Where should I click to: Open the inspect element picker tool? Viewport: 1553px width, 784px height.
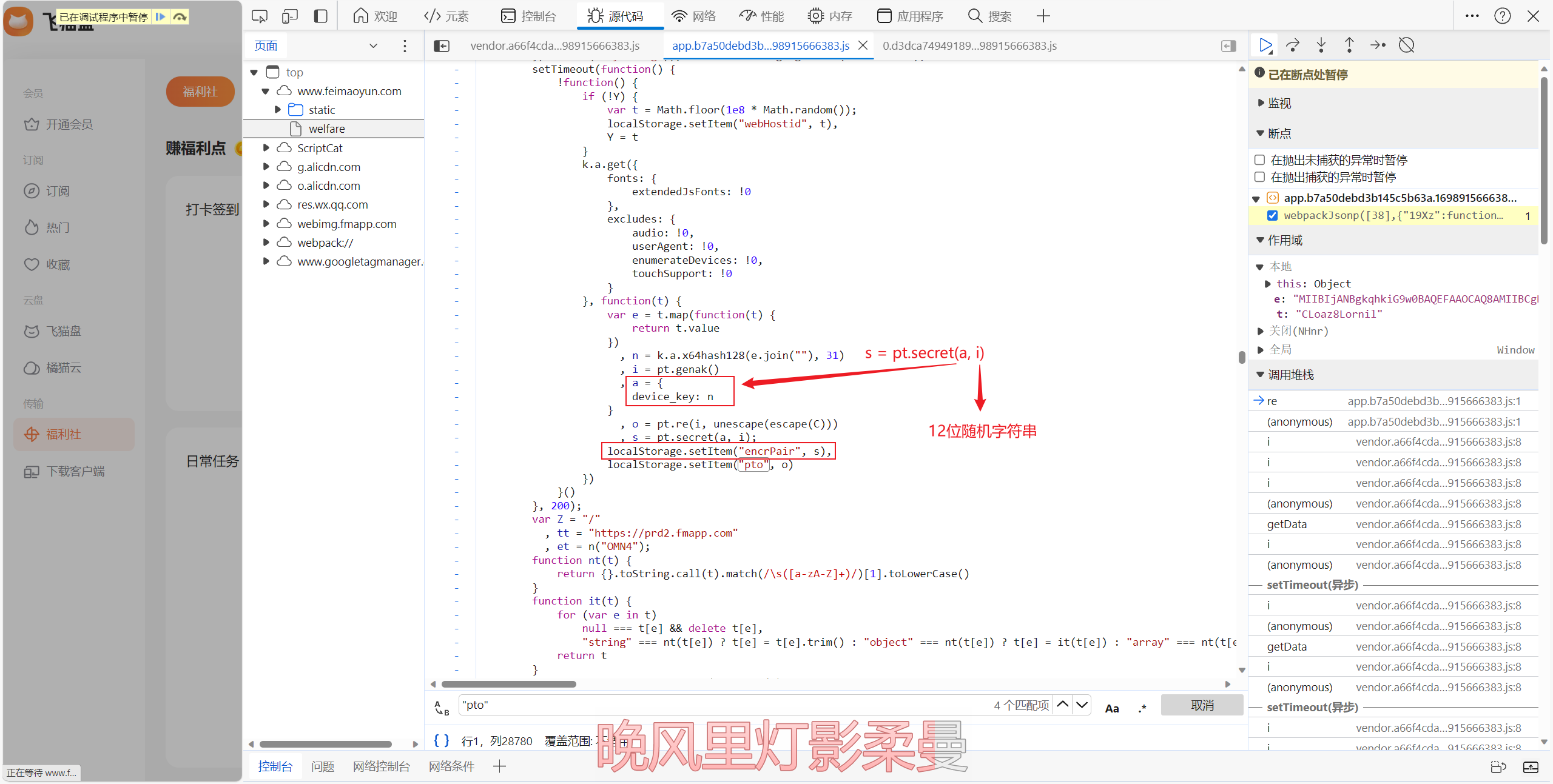click(260, 16)
